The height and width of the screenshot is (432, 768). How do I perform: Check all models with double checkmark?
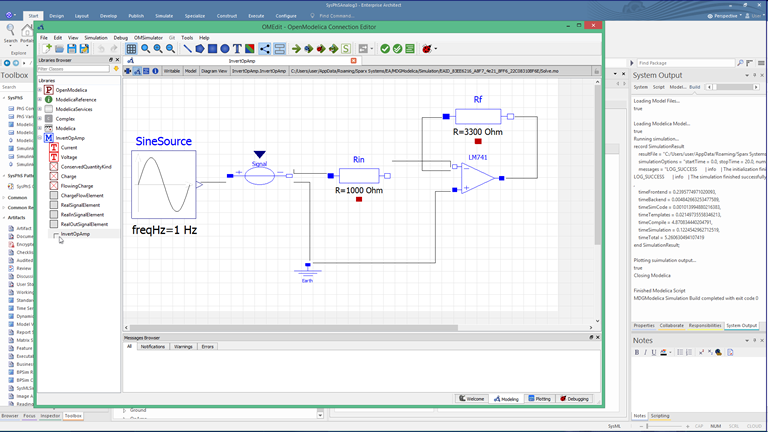(x=397, y=48)
